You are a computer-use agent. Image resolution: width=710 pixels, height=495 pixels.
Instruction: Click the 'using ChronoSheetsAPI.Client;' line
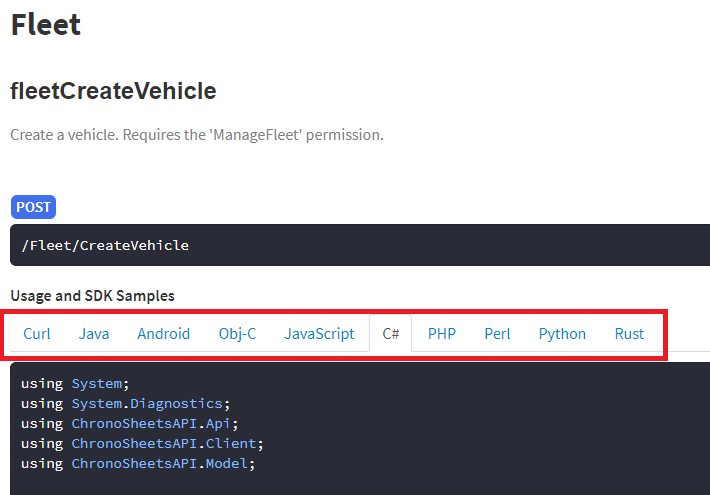[x=142, y=444]
